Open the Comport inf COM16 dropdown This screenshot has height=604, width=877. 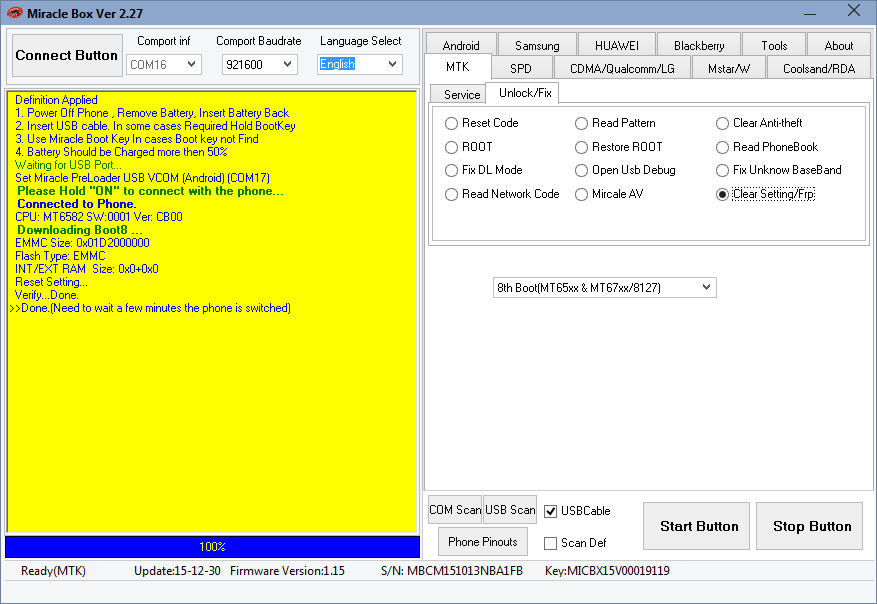pyautogui.click(x=164, y=64)
